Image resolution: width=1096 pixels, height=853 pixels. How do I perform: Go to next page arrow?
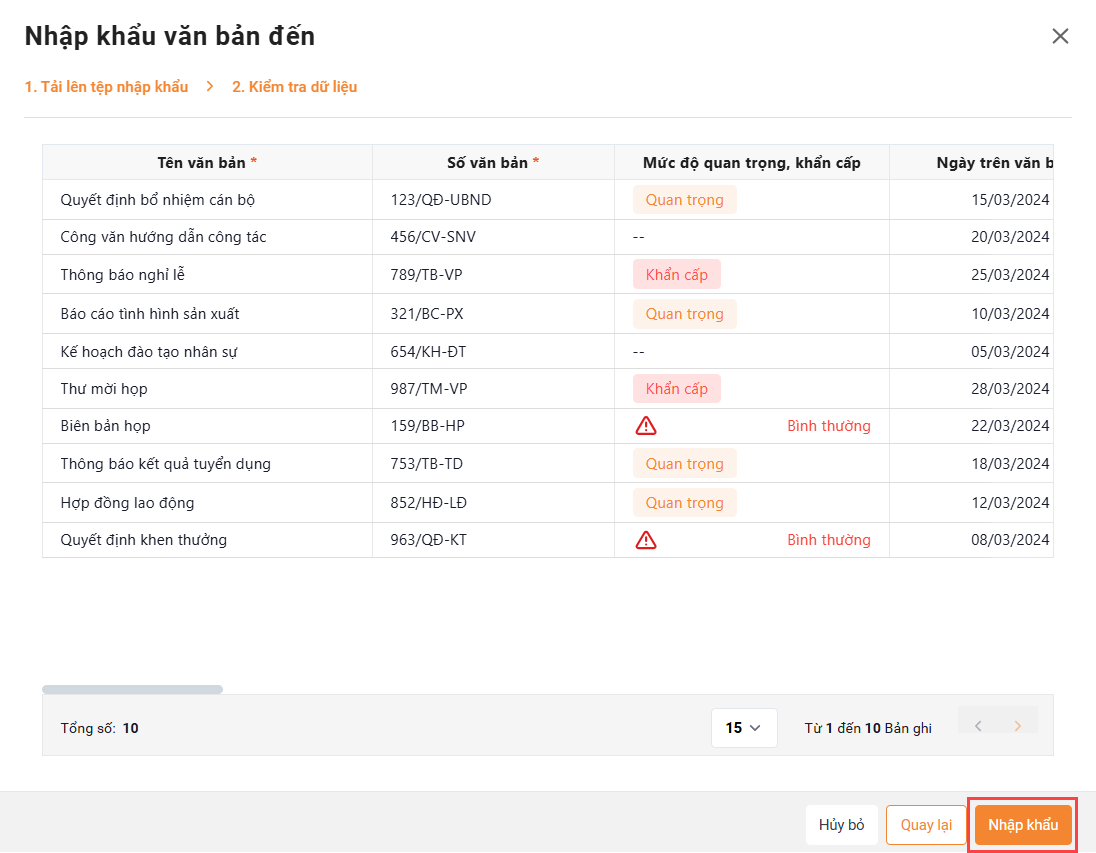pos(1018,726)
